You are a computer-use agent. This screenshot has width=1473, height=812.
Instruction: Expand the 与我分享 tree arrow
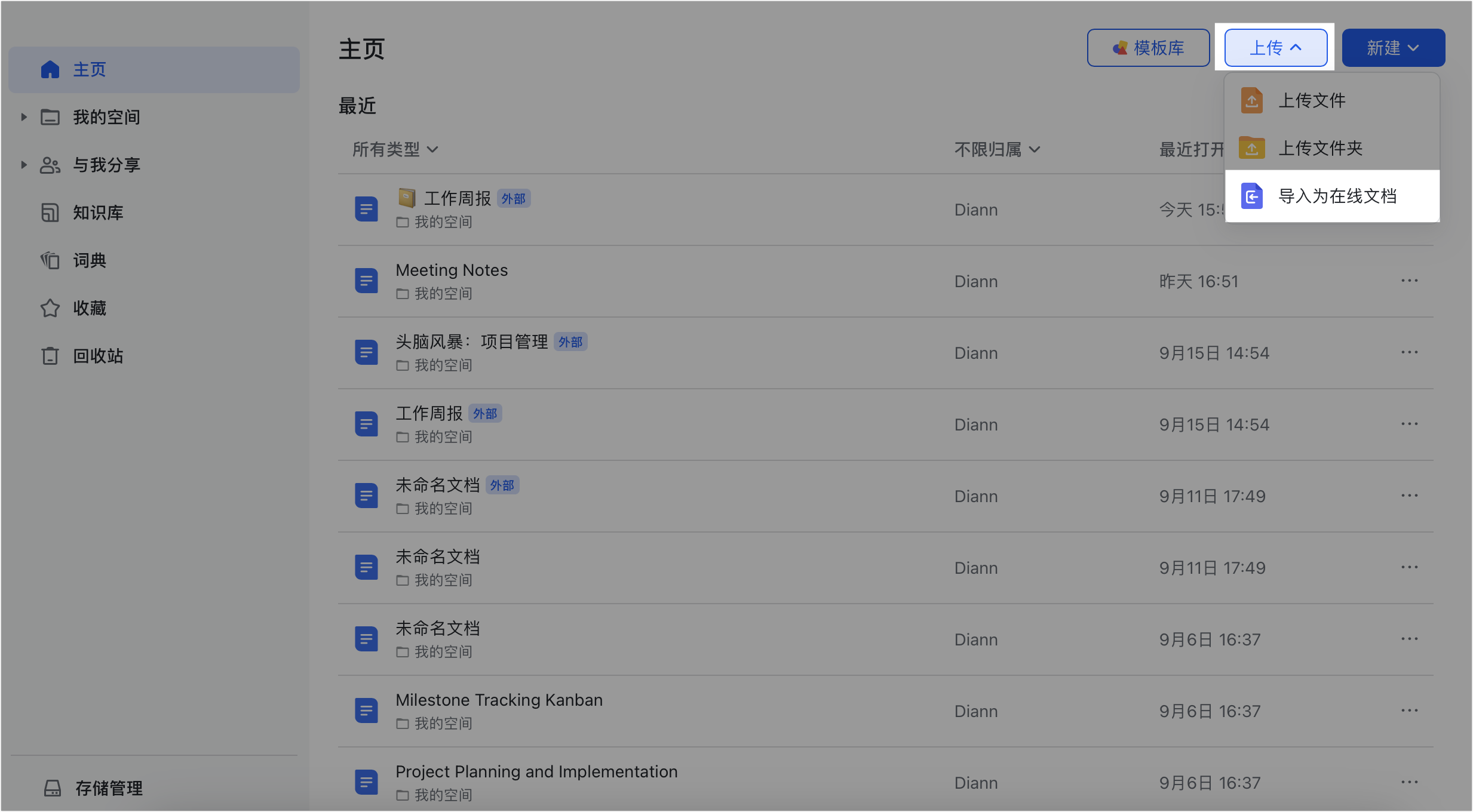click(24, 165)
